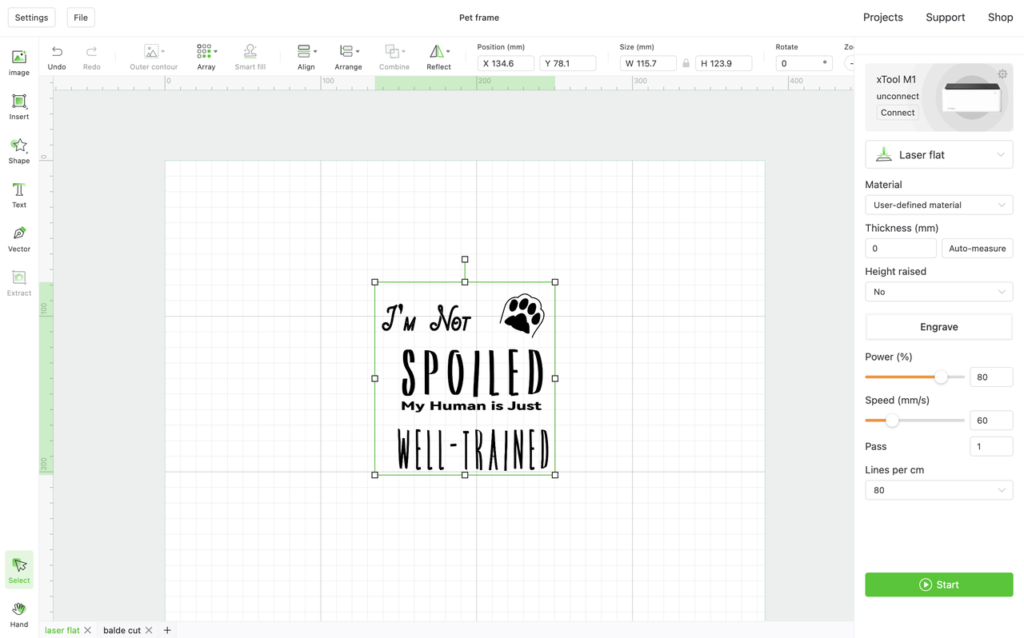Image resolution: width=1024 pixels, height=638 pixels.
Task: Activate the Text tool
Action: tap(19, 194)
